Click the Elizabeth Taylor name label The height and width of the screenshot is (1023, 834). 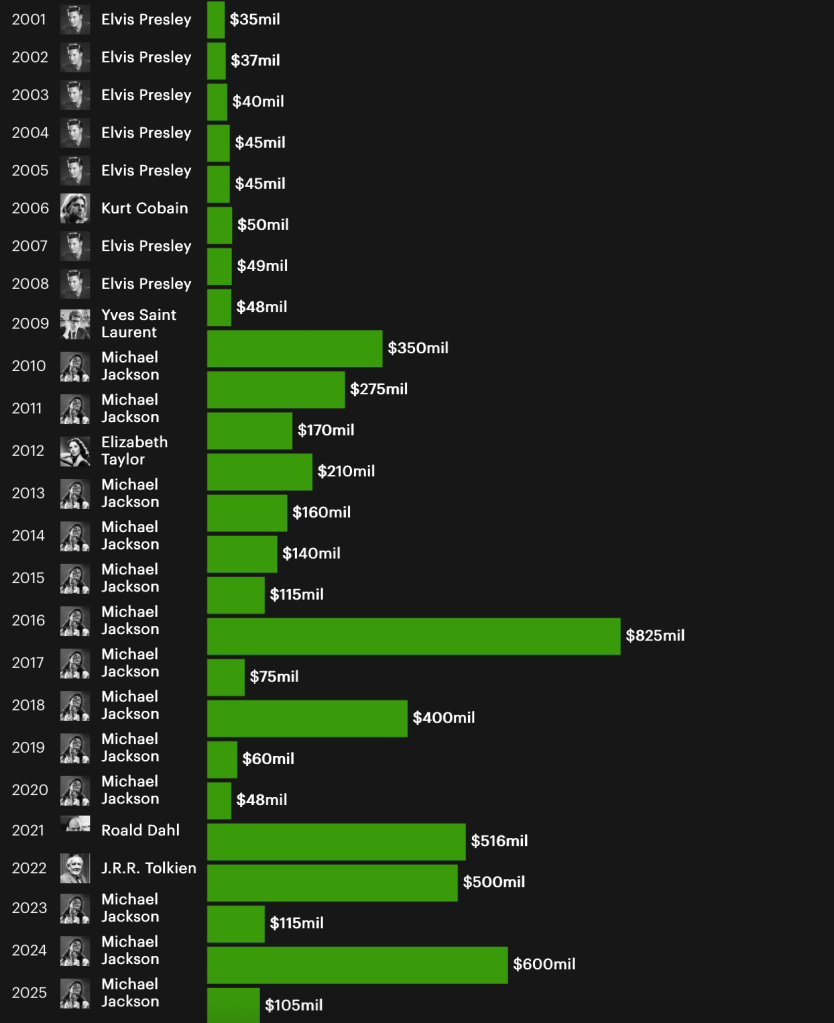(134, 451)
